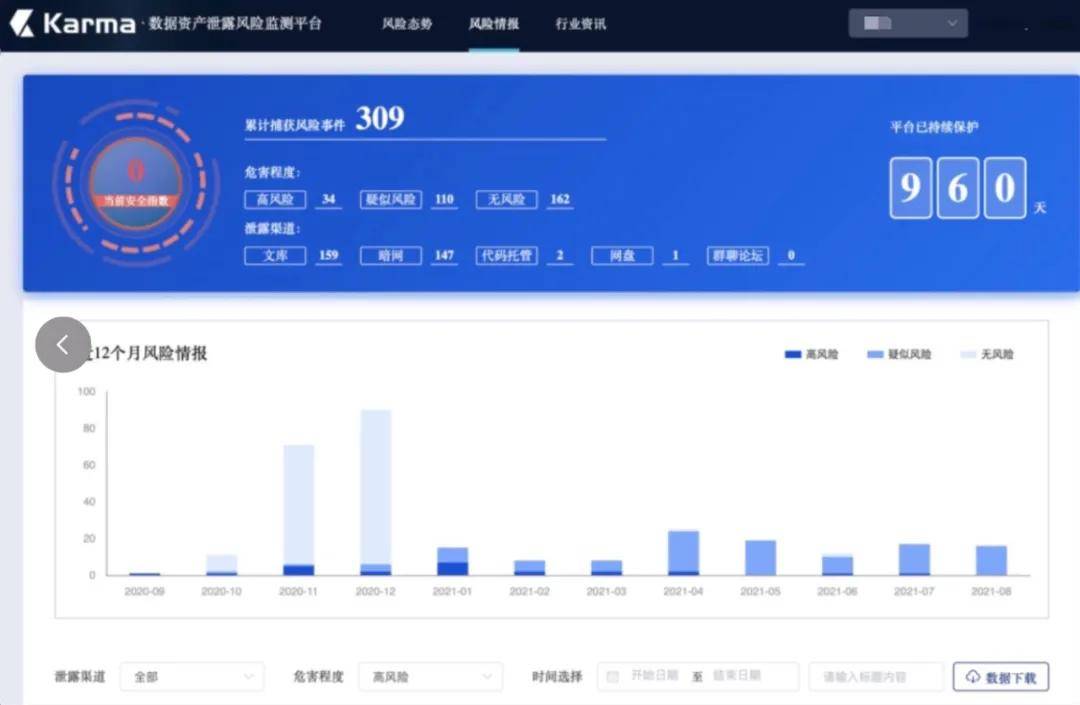Toggle 无风险 legend series in chart

(987, 354)
